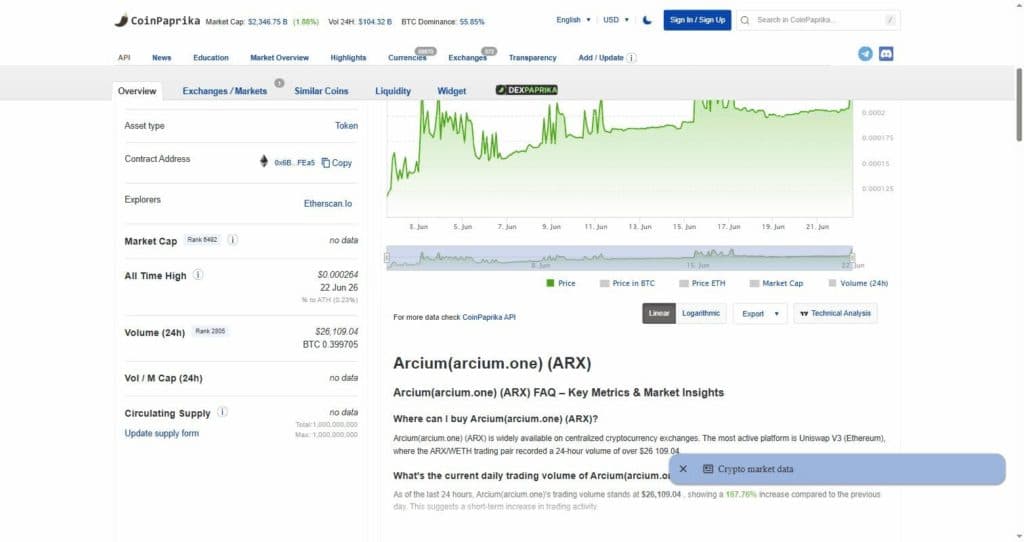Select Logarithmic chart scale
Viewport: 1024px width, 542px height.
tap(701, 313)
